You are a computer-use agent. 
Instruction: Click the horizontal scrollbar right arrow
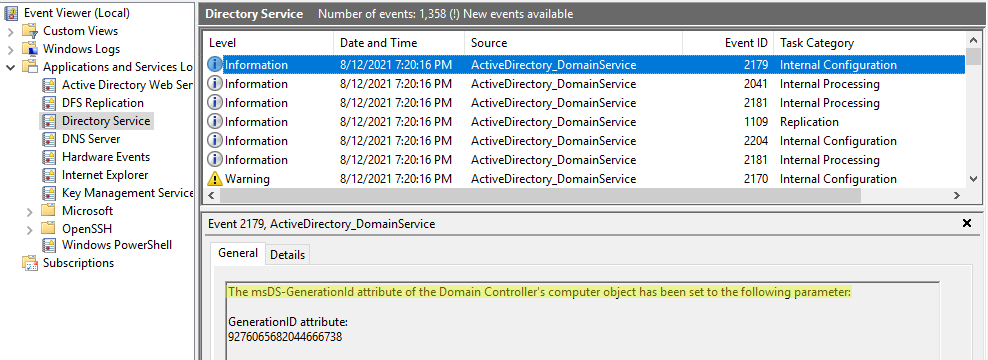[956, 196]
